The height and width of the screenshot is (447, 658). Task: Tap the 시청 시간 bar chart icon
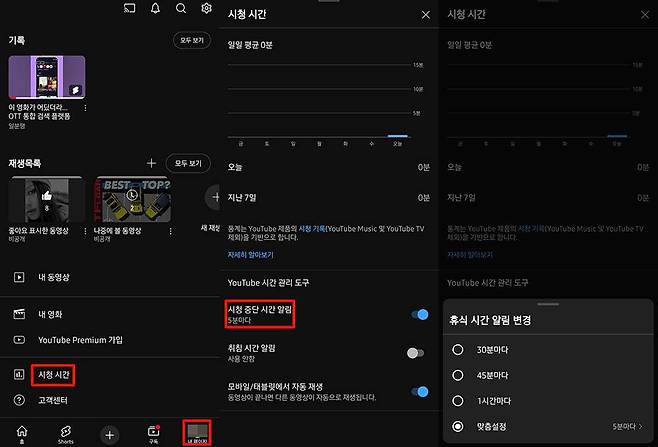point(19,374)
